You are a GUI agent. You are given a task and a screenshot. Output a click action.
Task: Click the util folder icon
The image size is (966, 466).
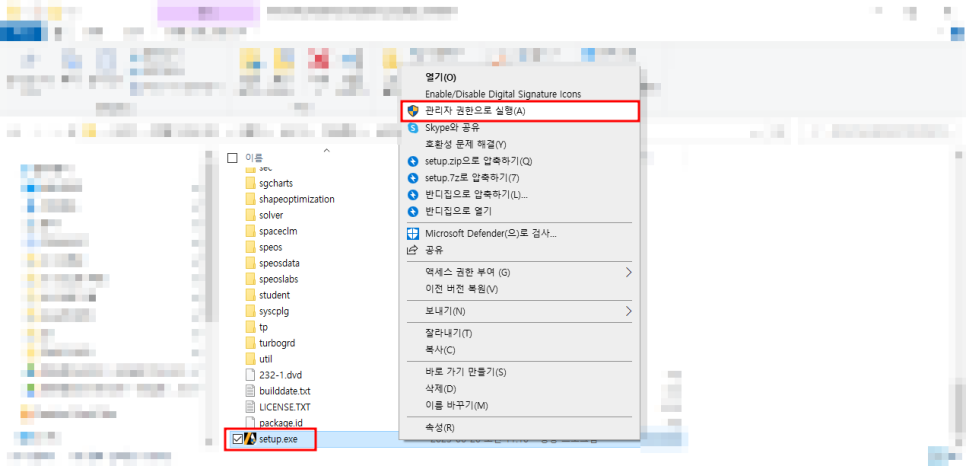(250, 359)
